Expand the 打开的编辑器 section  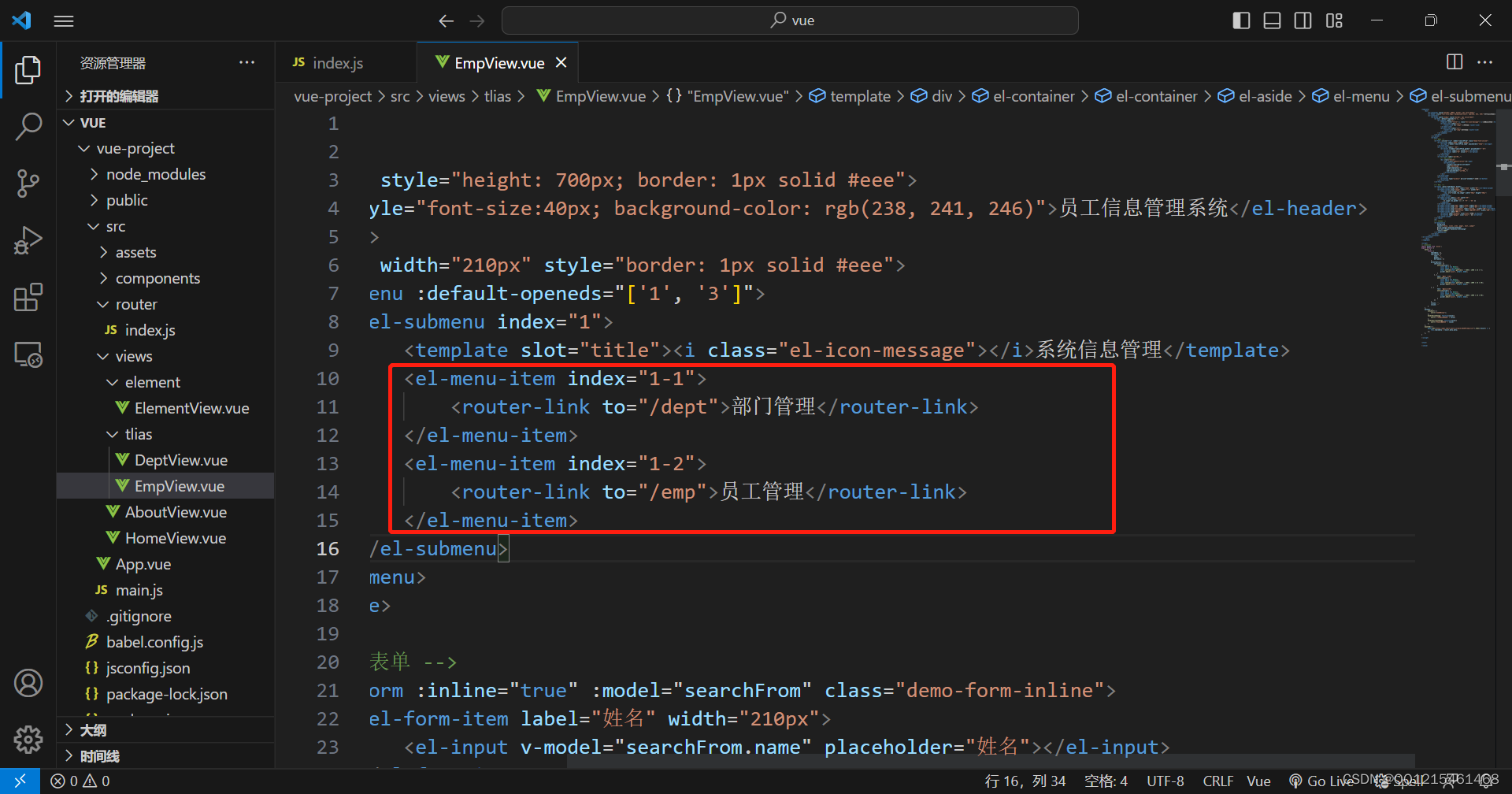(x=165, y=96)
